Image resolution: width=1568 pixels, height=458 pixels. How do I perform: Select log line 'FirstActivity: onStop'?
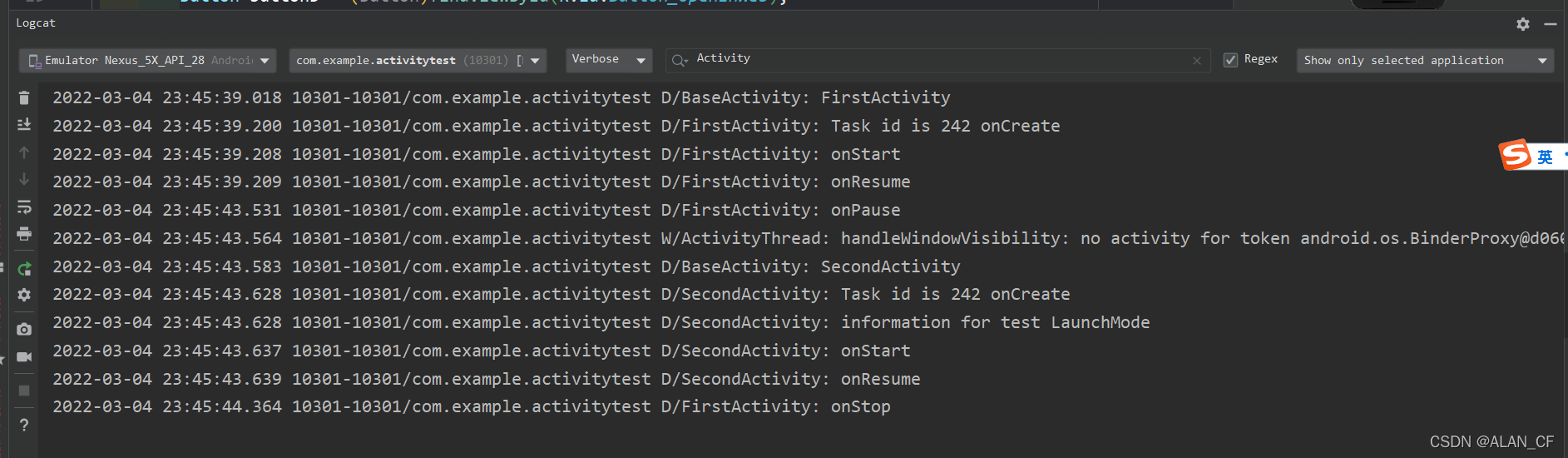click(472, 406)
